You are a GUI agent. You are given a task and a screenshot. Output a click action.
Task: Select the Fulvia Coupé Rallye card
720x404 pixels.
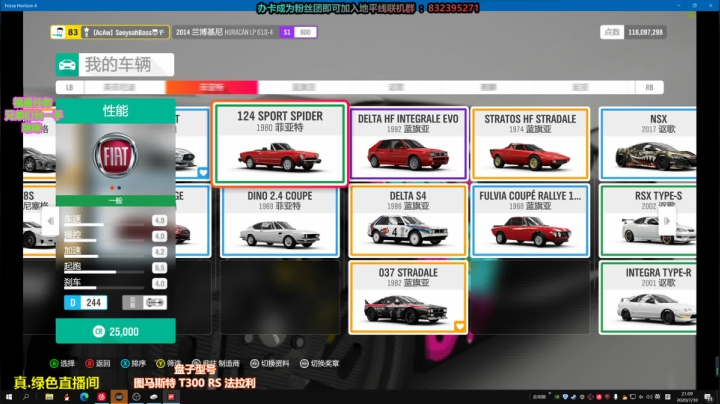(530, 221)
